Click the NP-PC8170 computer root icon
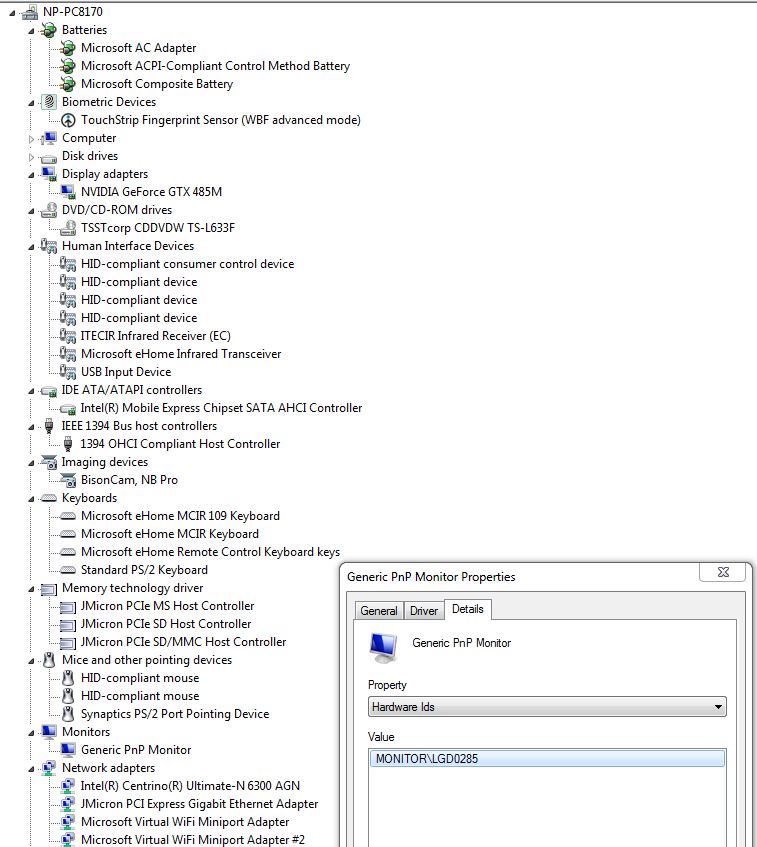 pyautogui.click(x=30, y=12)
